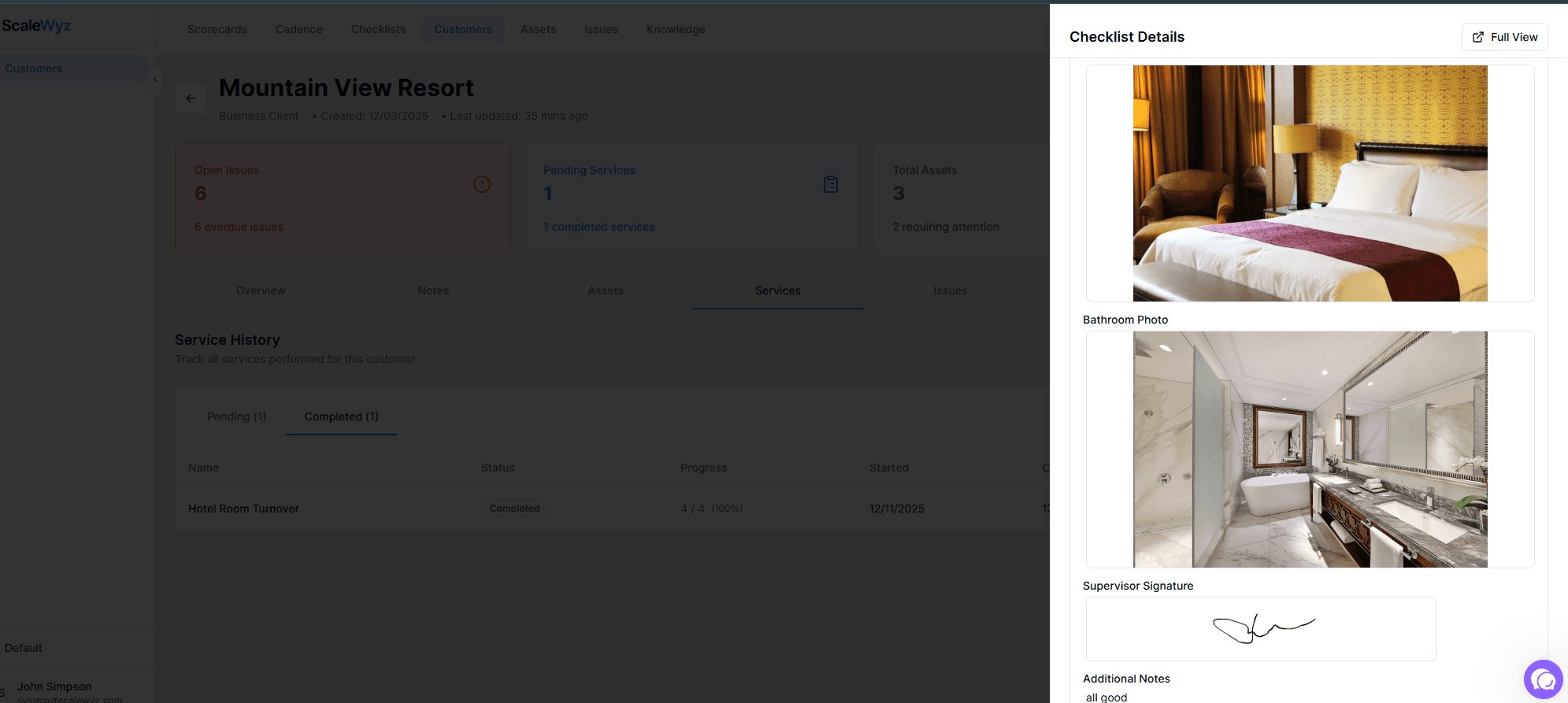Show the Pending (1) services
Viewport: 1568px width, 703px height.
pos(236,416)
